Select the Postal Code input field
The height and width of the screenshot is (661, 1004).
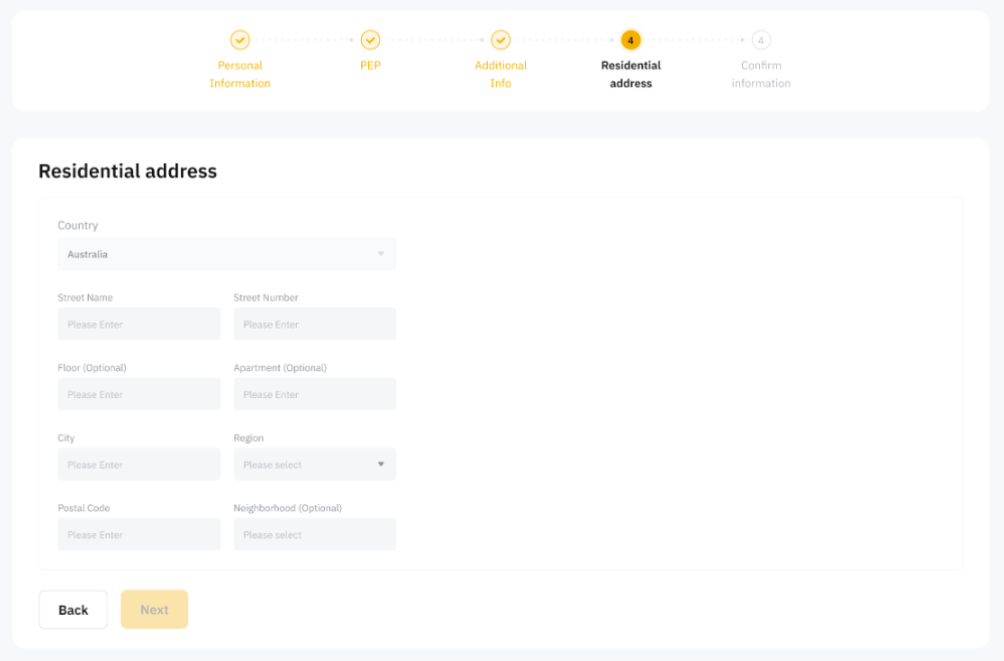pos(139,534)
